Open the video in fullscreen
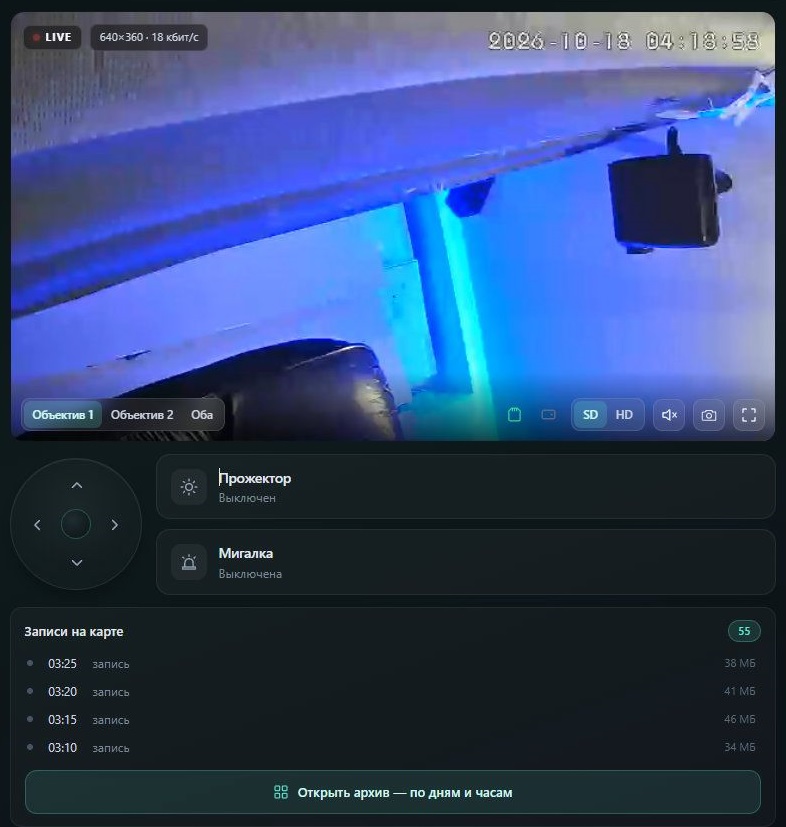 pos(749,415)
